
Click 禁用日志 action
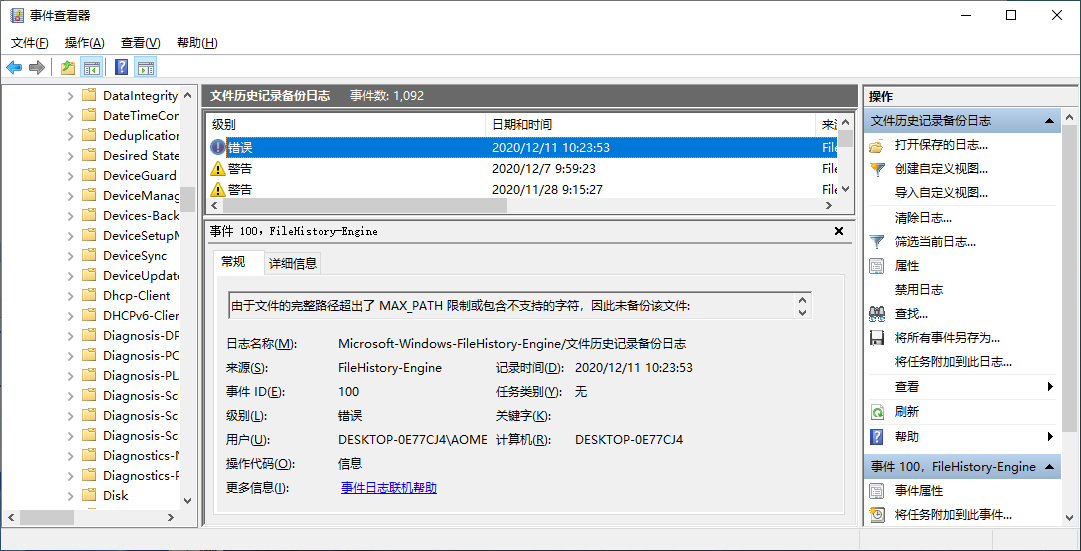click(x=918, y=290)
